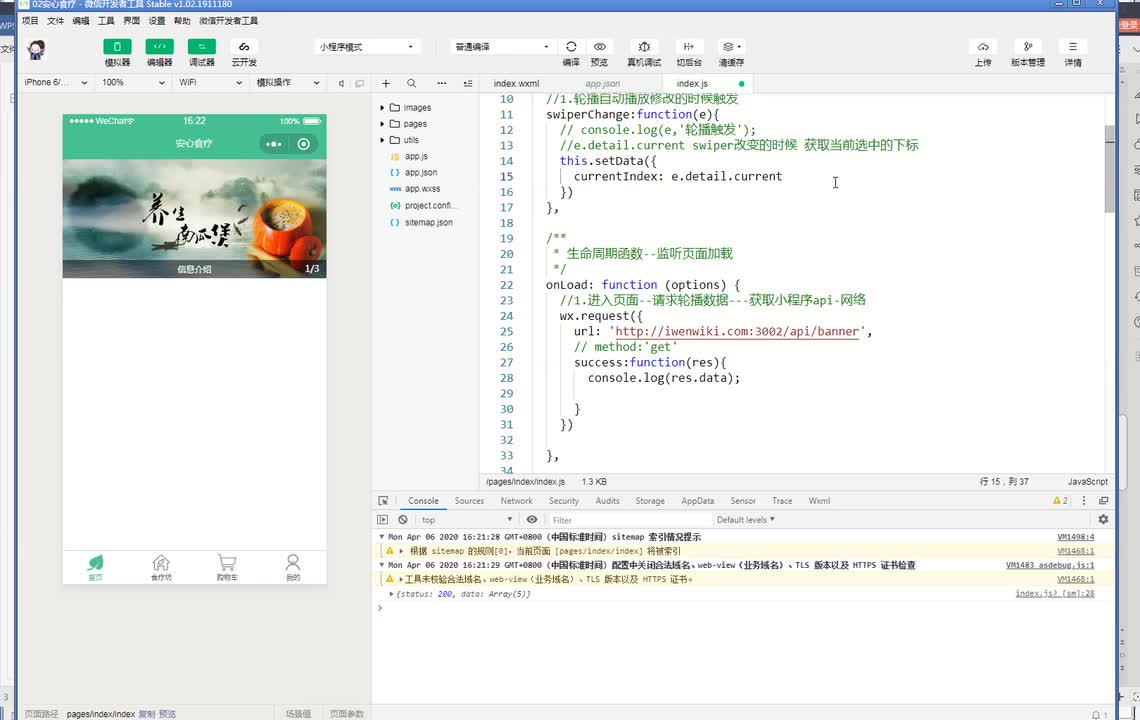
Task: Open app.js in file tree
Action: 416,156
